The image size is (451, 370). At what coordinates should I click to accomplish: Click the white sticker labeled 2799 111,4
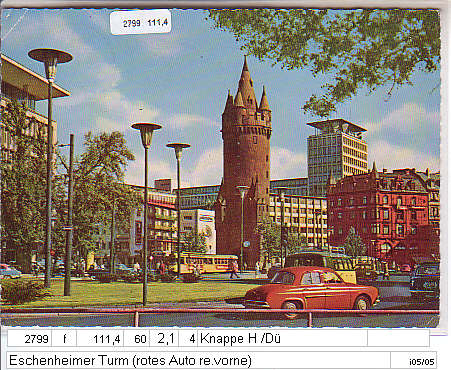pyautogui.click(x=141, y=22)
